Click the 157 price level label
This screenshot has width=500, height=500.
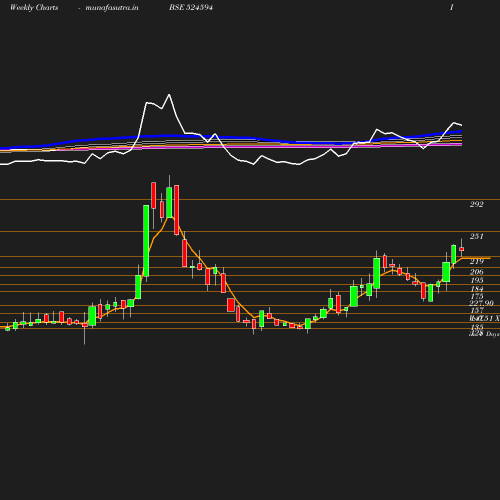point(477,311)
